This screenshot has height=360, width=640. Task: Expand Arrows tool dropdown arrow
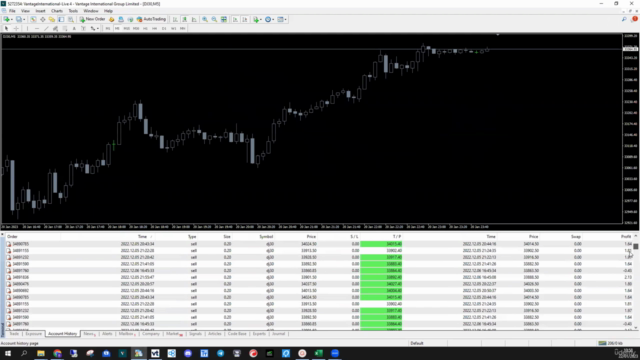pyautogui.click(x=98, y=28)
